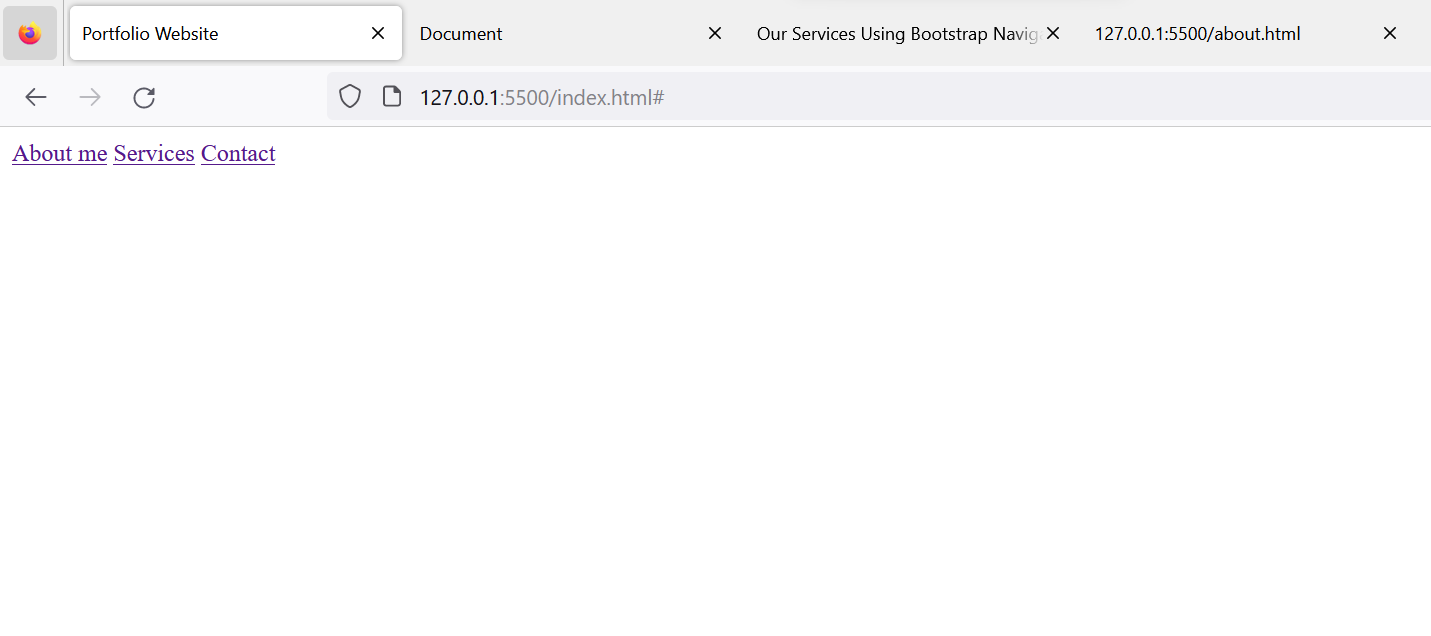The height and width of the screenshot is (636, 1431).
Task: Open the tracking protection shield icon
Action: tap(349, 97)
